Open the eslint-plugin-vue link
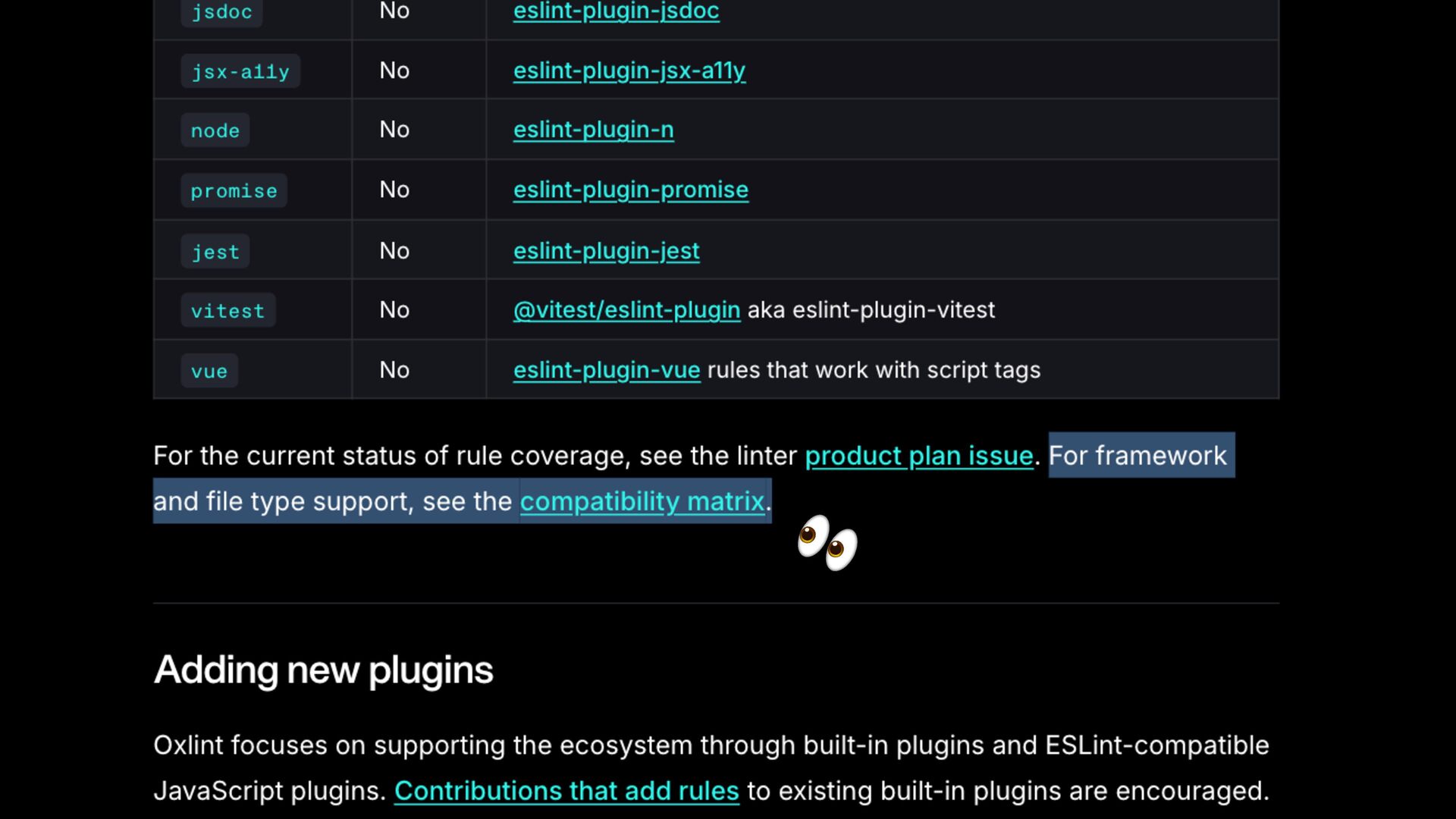This screenshot has height=819, width=1456. (606, 370)
